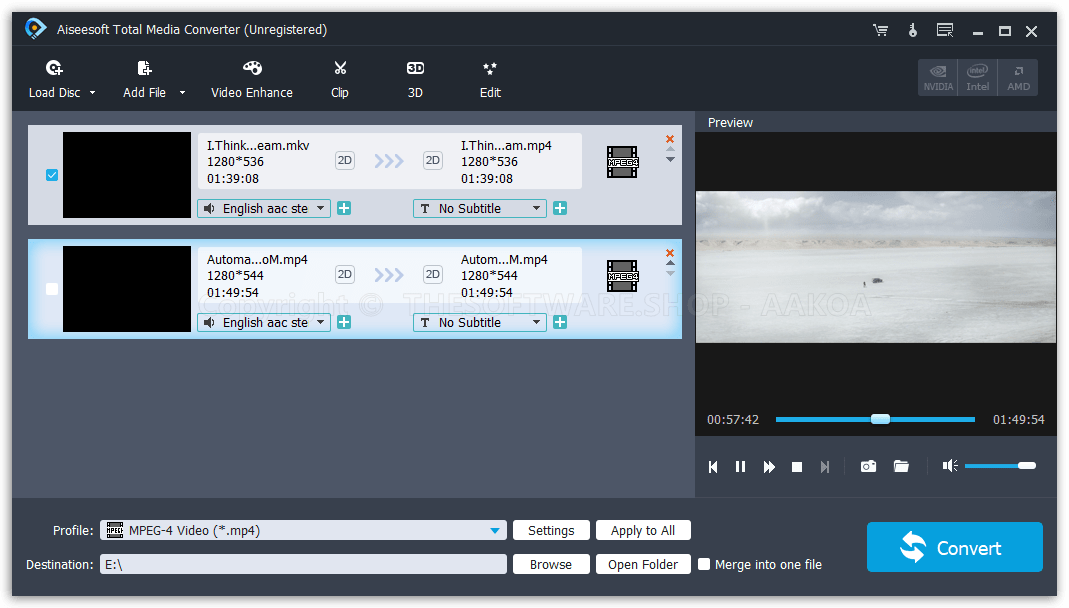Open the 3D settings tool
1069x608 pixels.
415,80
